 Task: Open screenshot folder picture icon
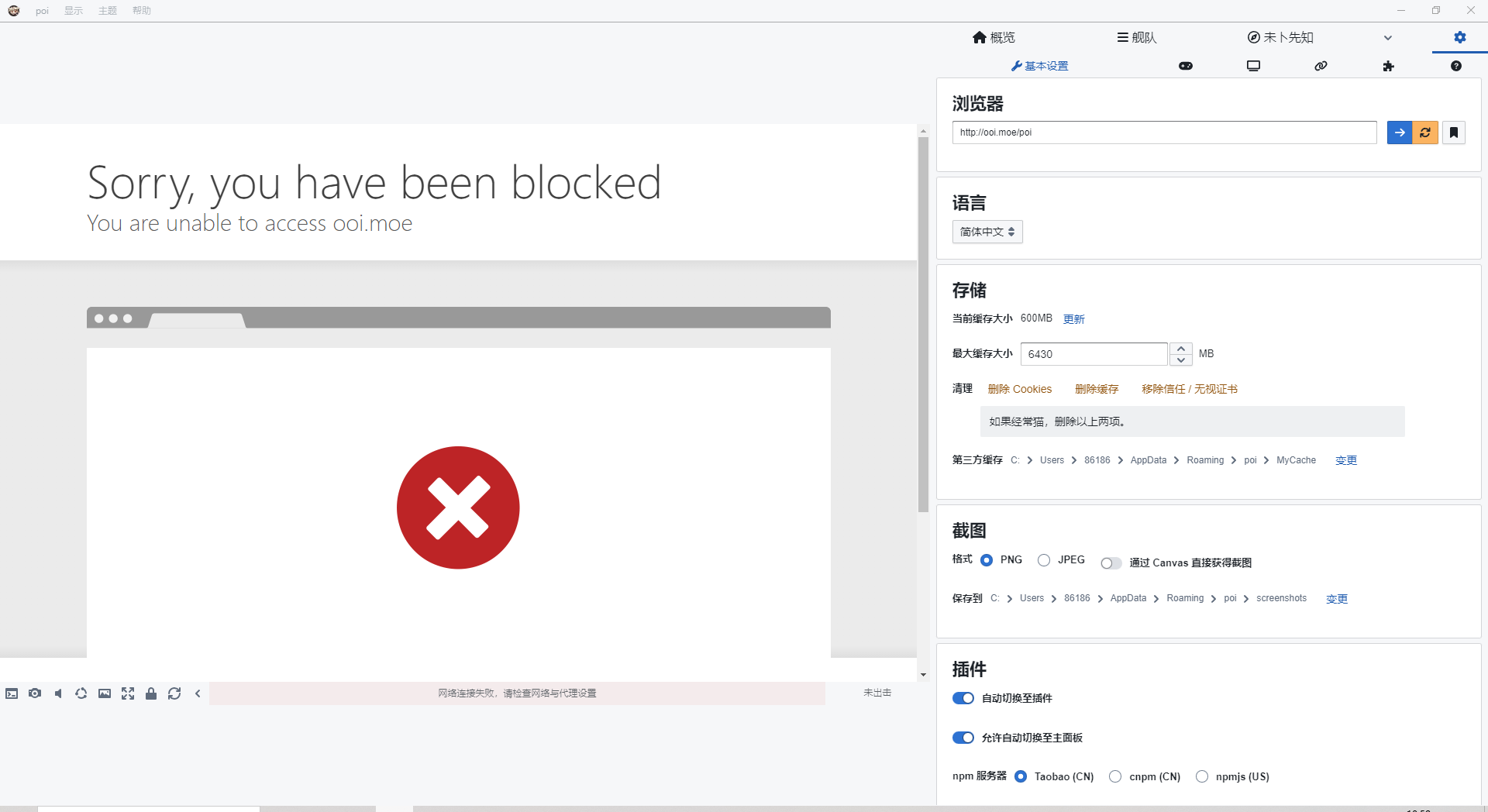point(105,693)
